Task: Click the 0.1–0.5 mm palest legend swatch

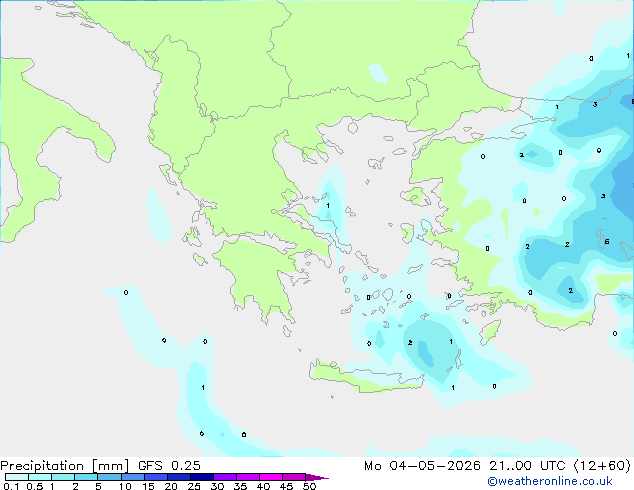Action: tap(17, 477)
